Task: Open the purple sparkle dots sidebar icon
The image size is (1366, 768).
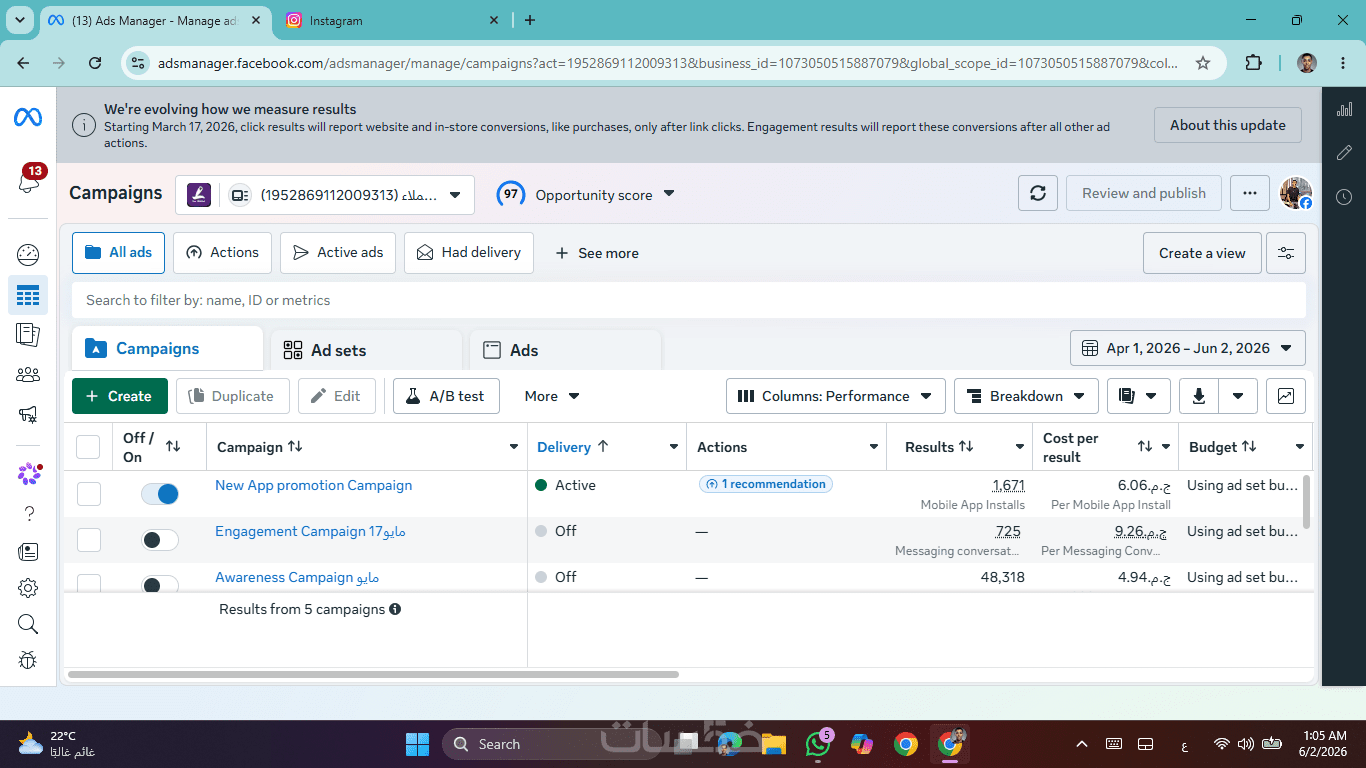Action: pos(29,473)
